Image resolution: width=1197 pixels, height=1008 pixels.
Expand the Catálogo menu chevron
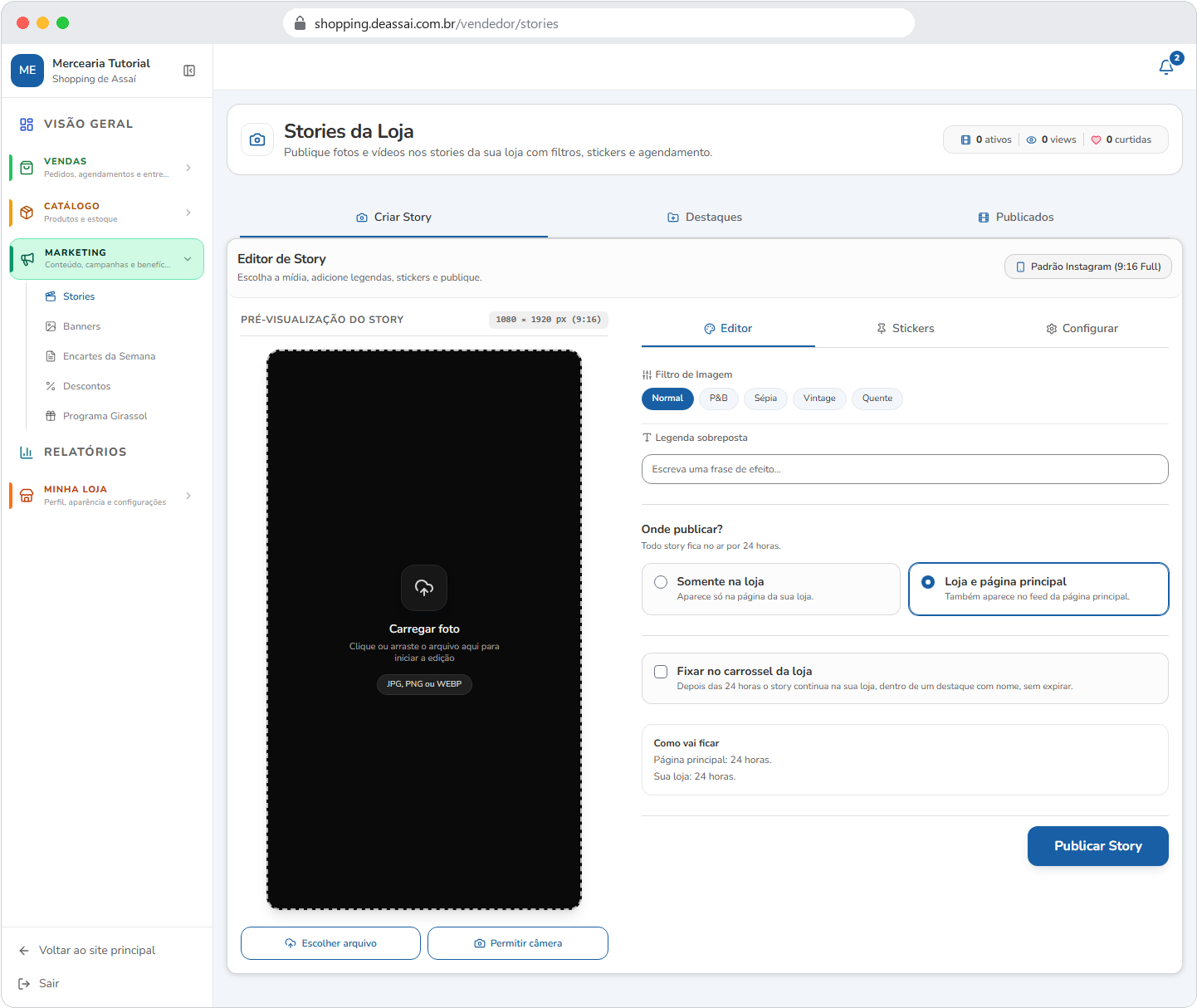(188, 213)
